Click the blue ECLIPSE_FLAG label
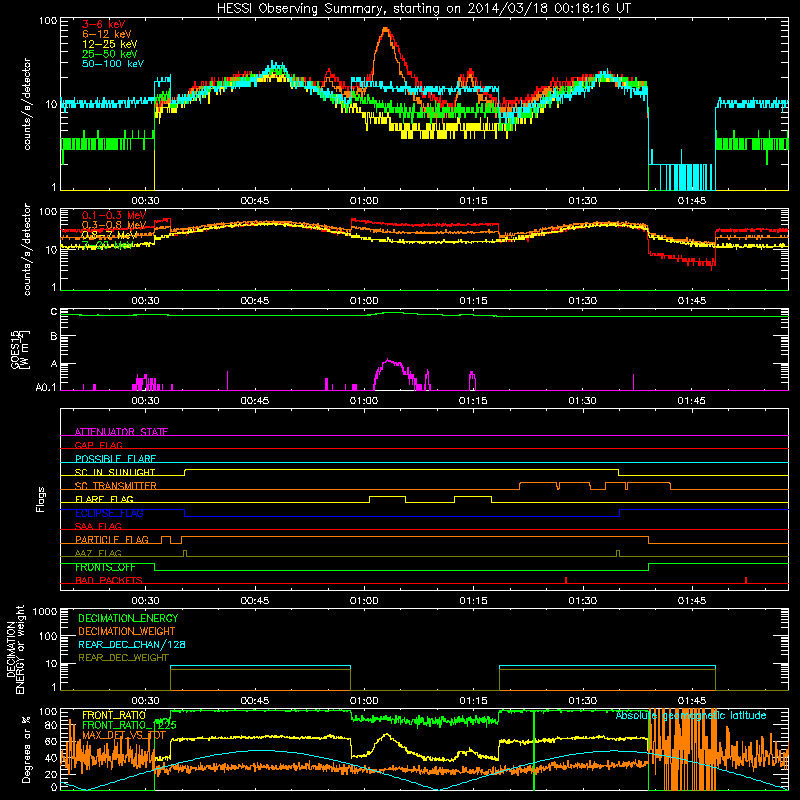Screen dimensions: 800x800 click(109, 513)
